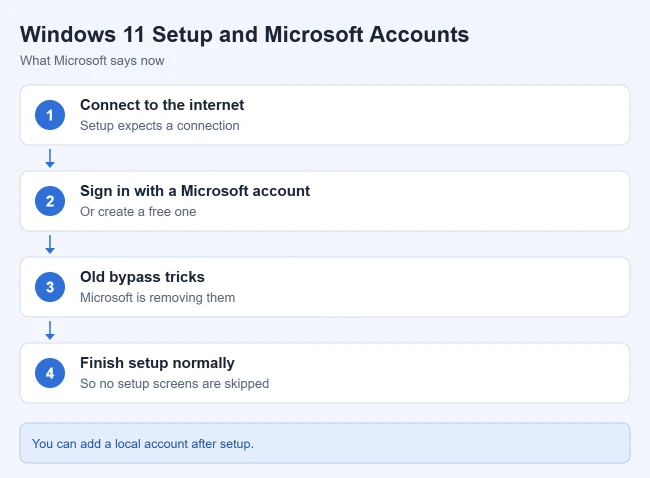The image size is (650, 478).
Task: Select the 'Old bypass tricks' step card
Action: [x=325, y=287]
